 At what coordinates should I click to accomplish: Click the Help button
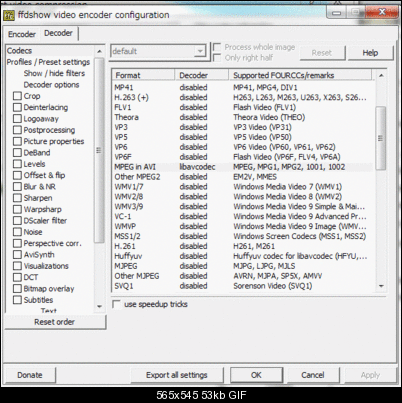[x=370, y=53]
